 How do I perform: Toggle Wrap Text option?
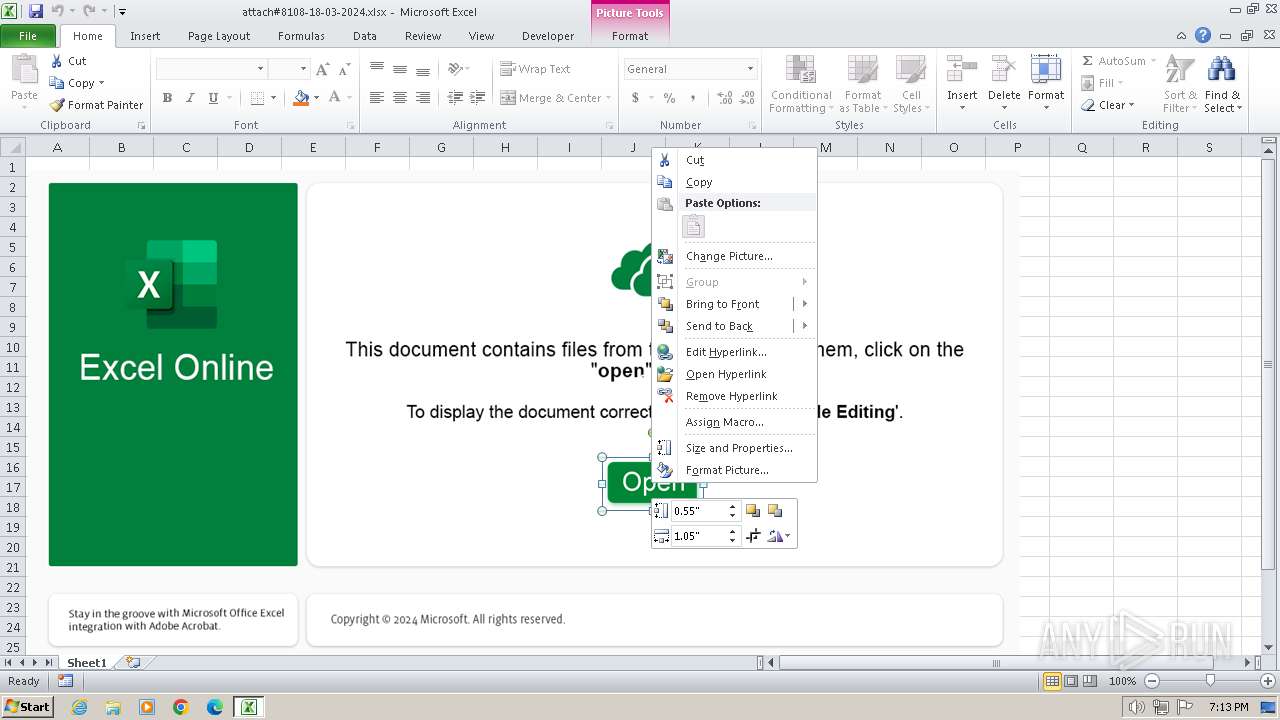535,69
